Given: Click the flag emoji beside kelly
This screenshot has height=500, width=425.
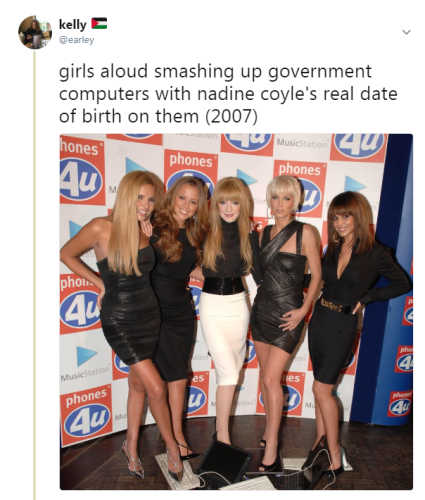Looking at the screenshot, I should click(x=99, y=23).
